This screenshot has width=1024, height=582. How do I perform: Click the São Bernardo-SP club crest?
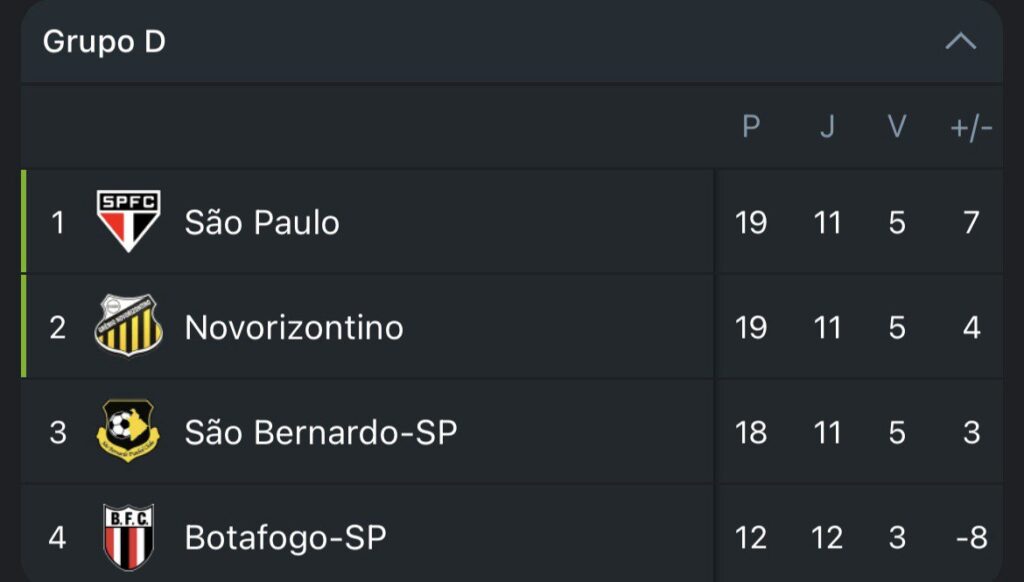(x=128, y=431)
